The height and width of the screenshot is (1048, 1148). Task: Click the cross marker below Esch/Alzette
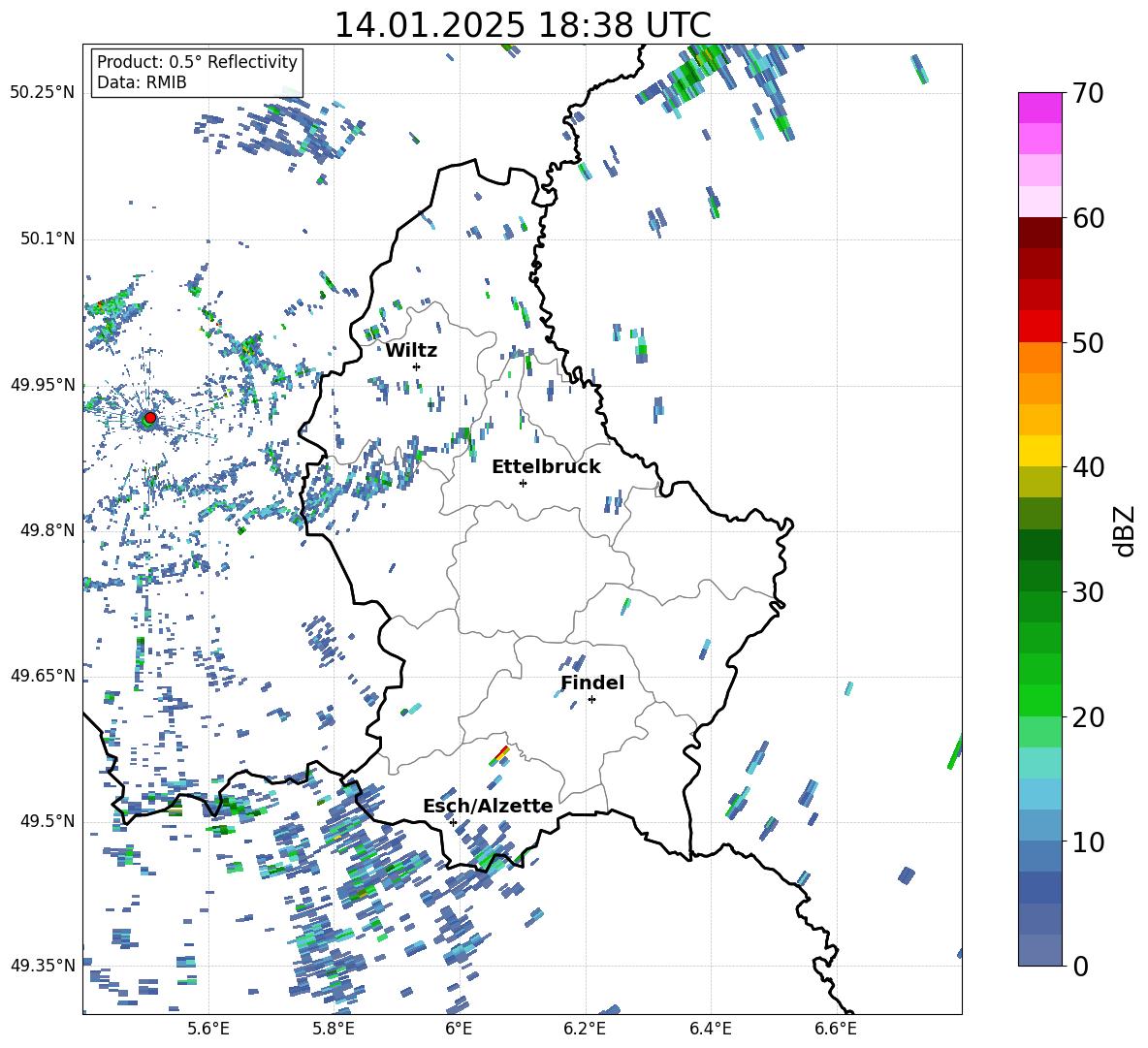[453, 822]
